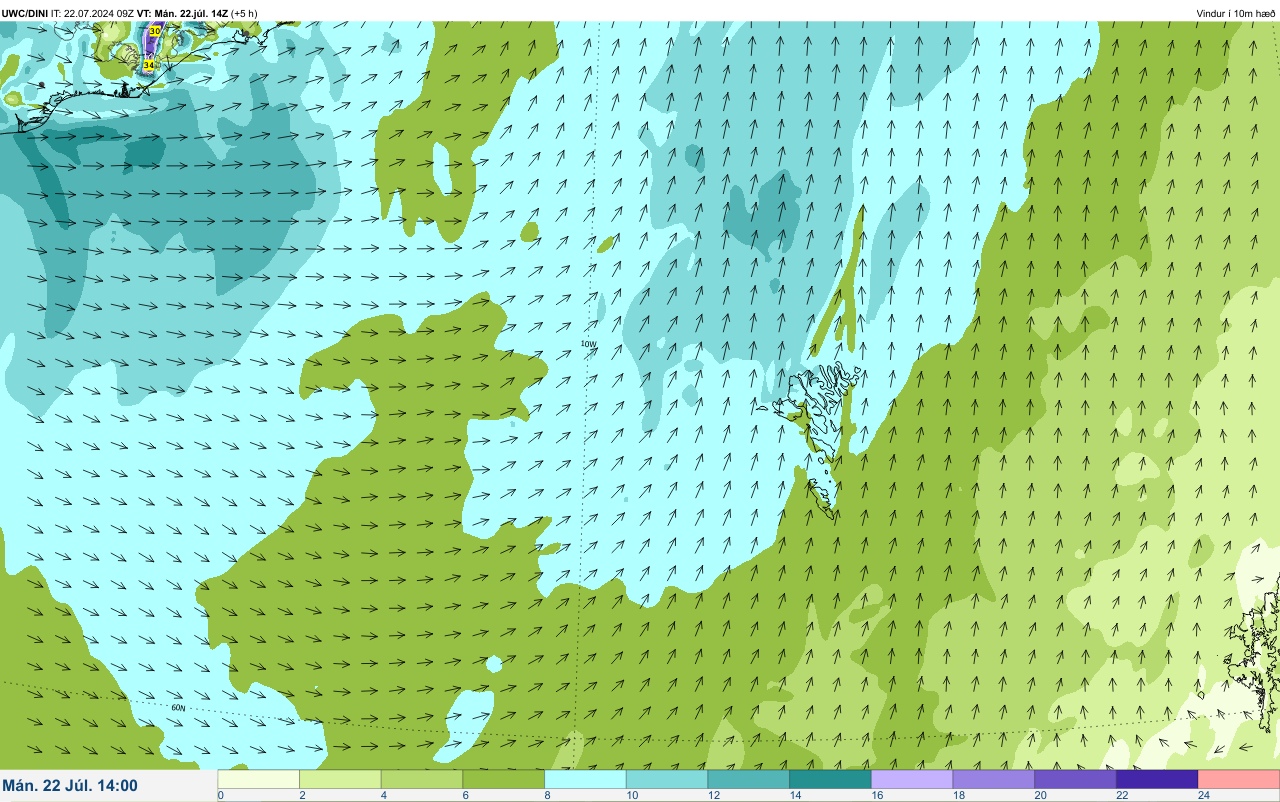Click the lavender 16–18 legend swatch
The height and width of the screenshot is (802, 1280).
913,779
